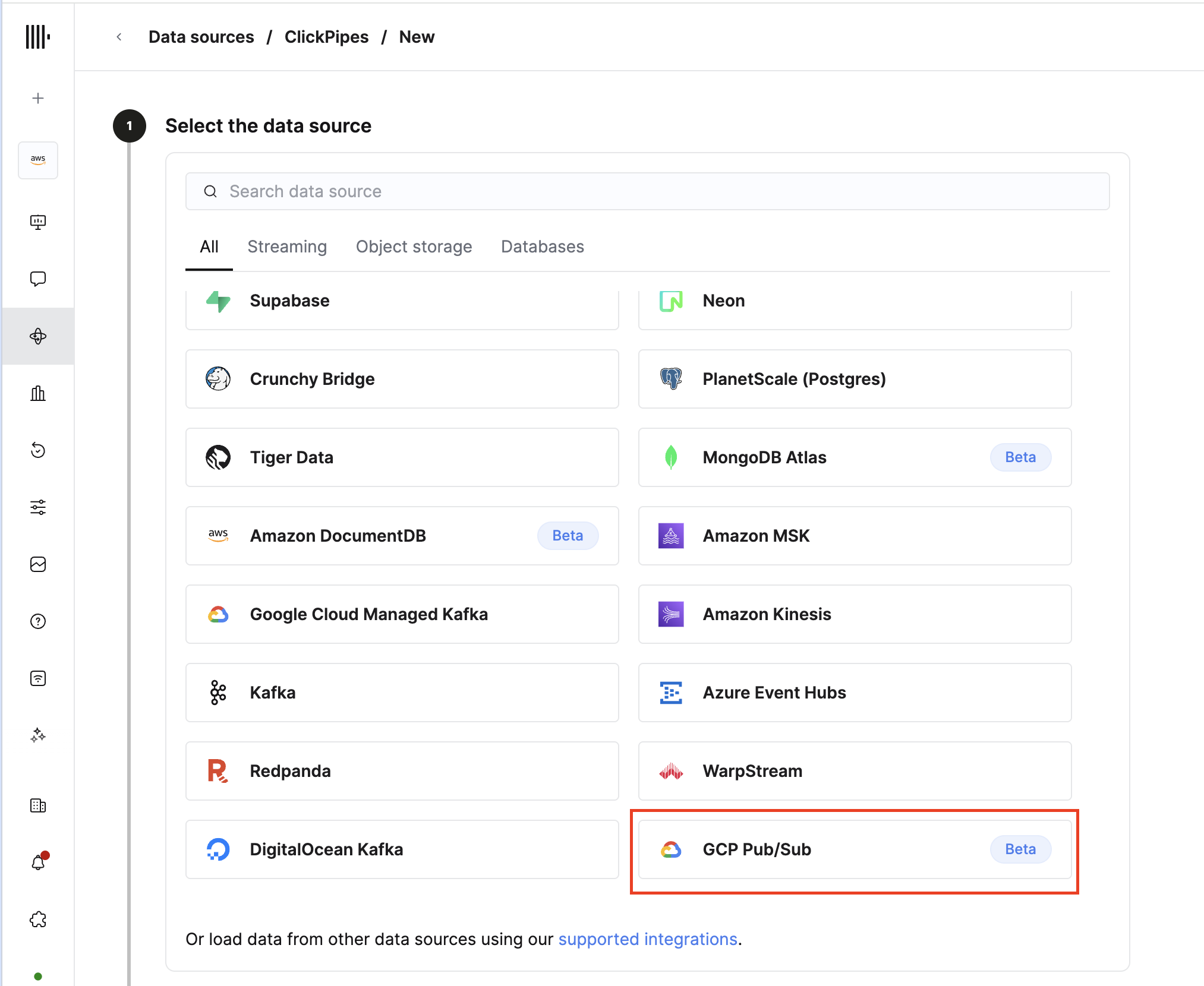Select the Azure Event Hubs card
1204x986 pixels.
coord(855,693)
